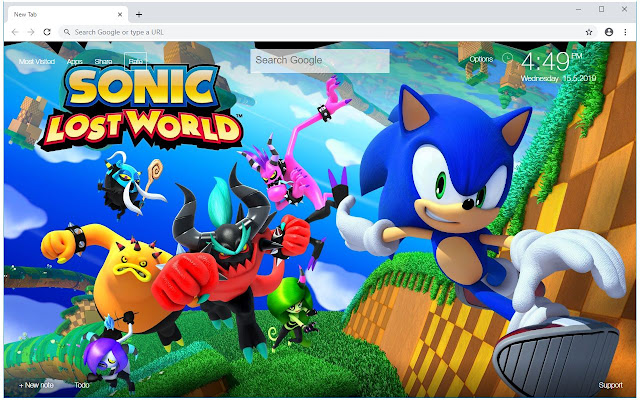The image size is (640, 400).
Task: Click the clock icon beside the time
Action: (x=507, y=58)
